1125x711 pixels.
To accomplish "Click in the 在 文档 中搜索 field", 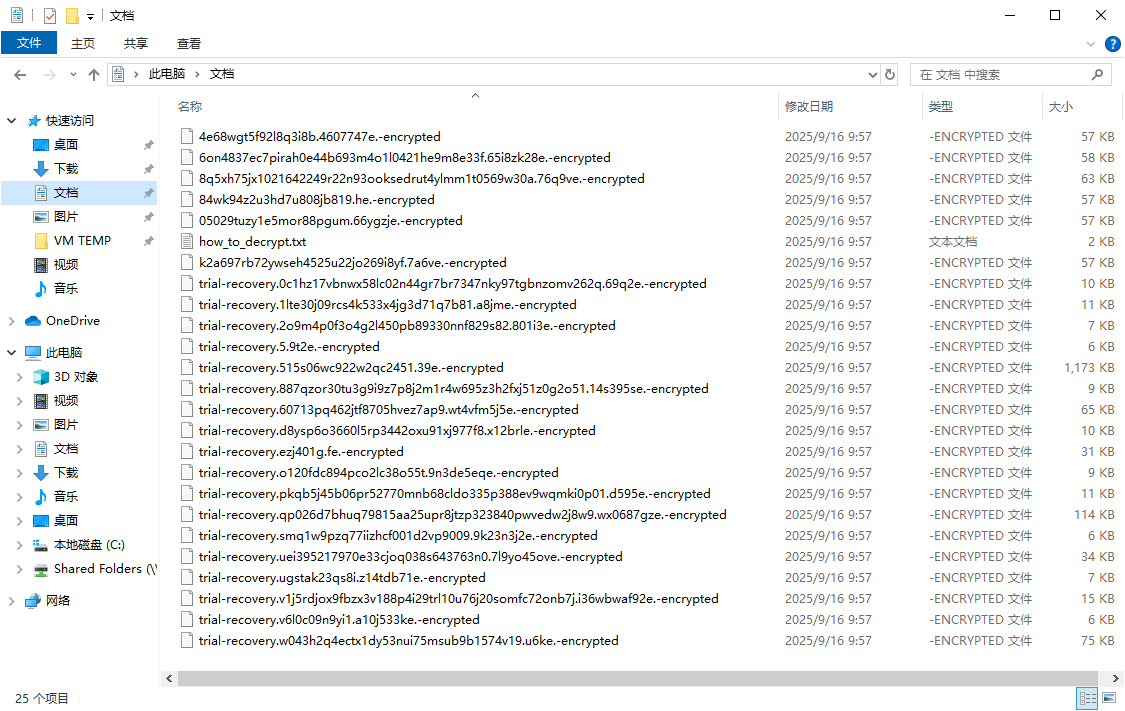I will pyautogui.click(x=1000, y=75).
